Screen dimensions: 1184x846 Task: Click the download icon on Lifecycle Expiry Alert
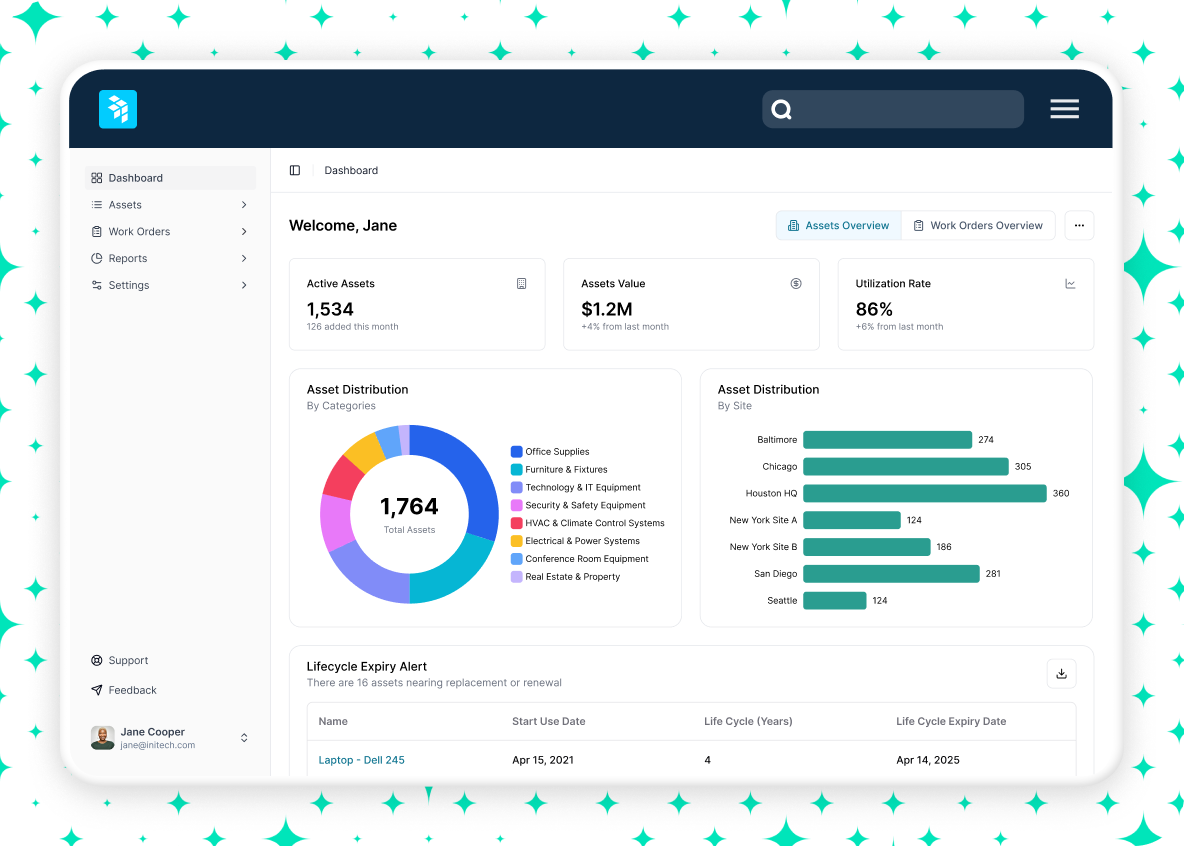[1061, 673]
